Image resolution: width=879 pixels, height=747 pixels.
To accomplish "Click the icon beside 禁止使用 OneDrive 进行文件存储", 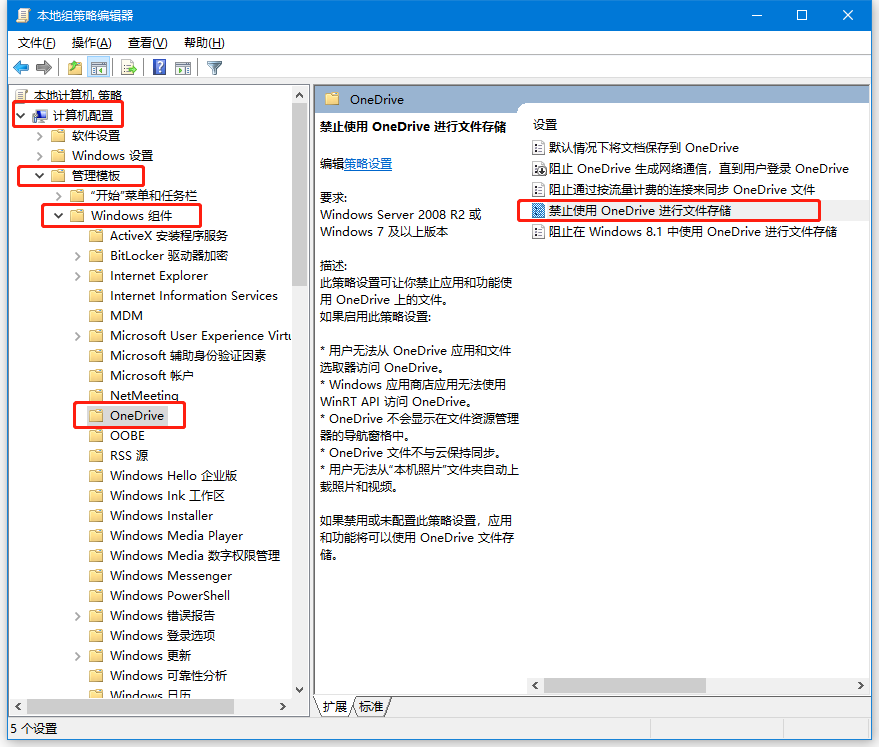I will tap(538, 211).
